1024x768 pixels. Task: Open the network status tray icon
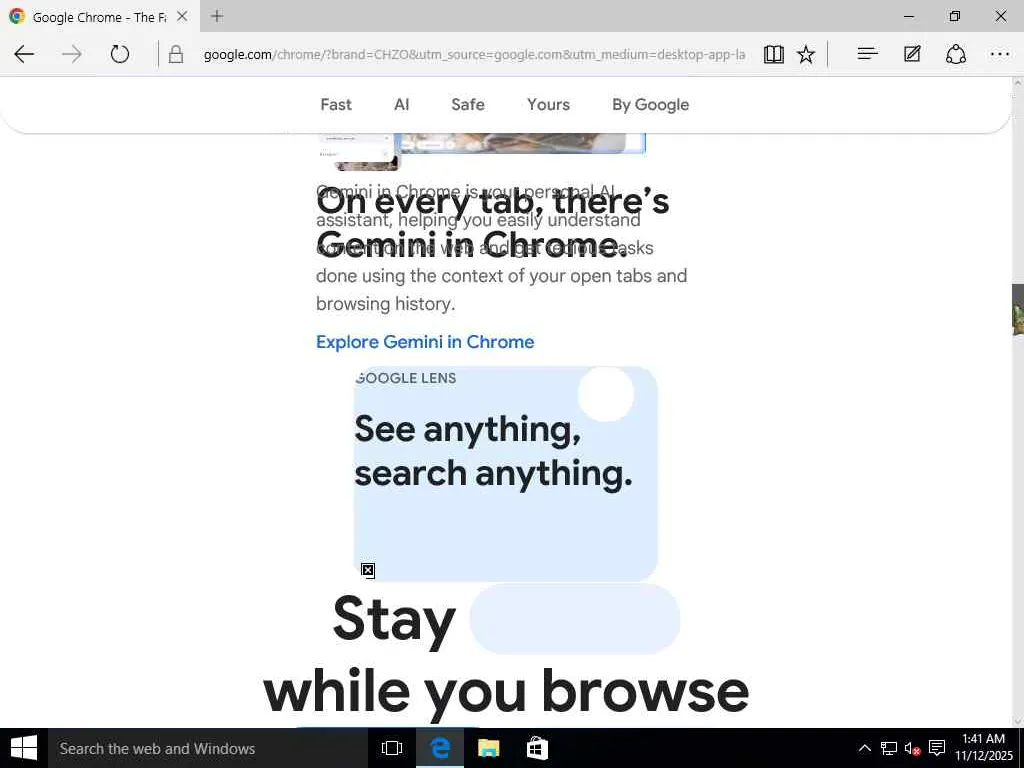click(x=888, y=748)
